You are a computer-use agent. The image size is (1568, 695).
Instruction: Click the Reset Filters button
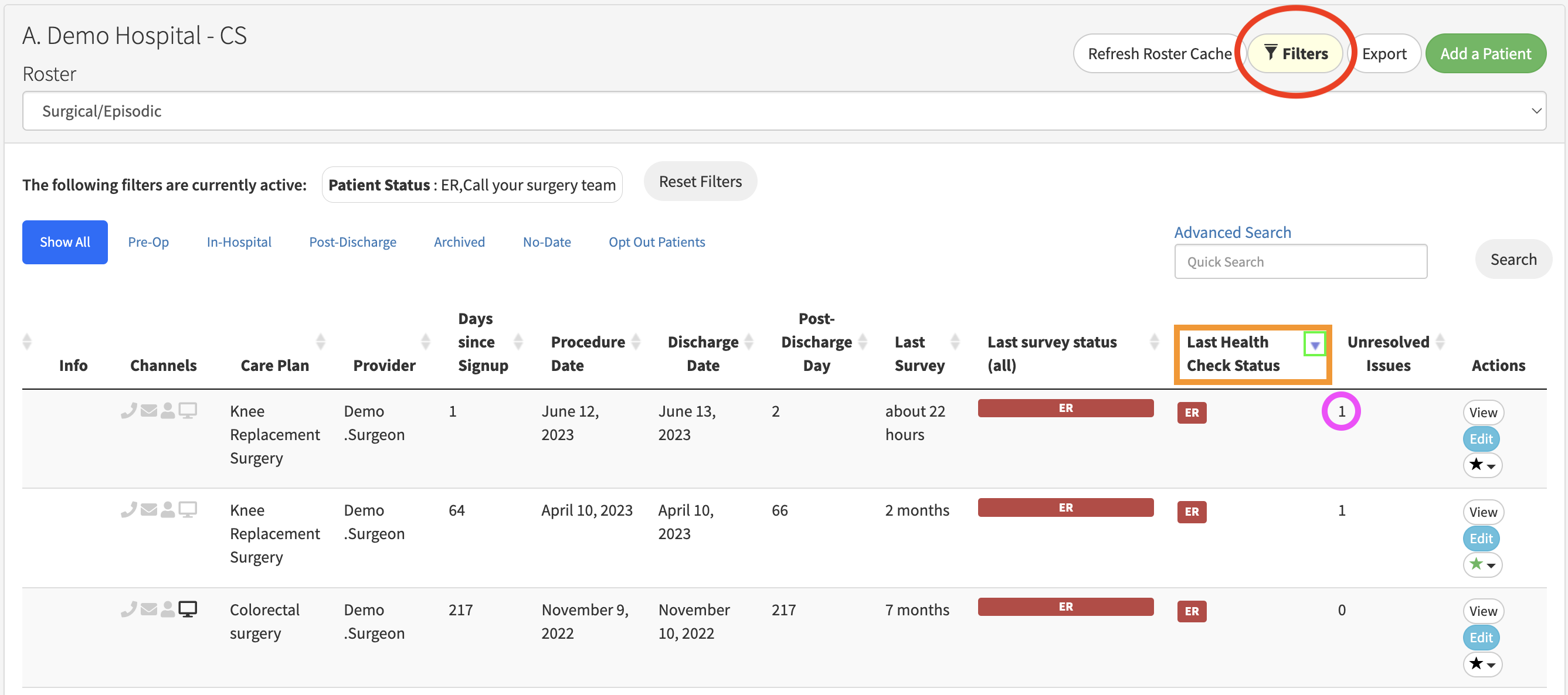pos(700,181)
